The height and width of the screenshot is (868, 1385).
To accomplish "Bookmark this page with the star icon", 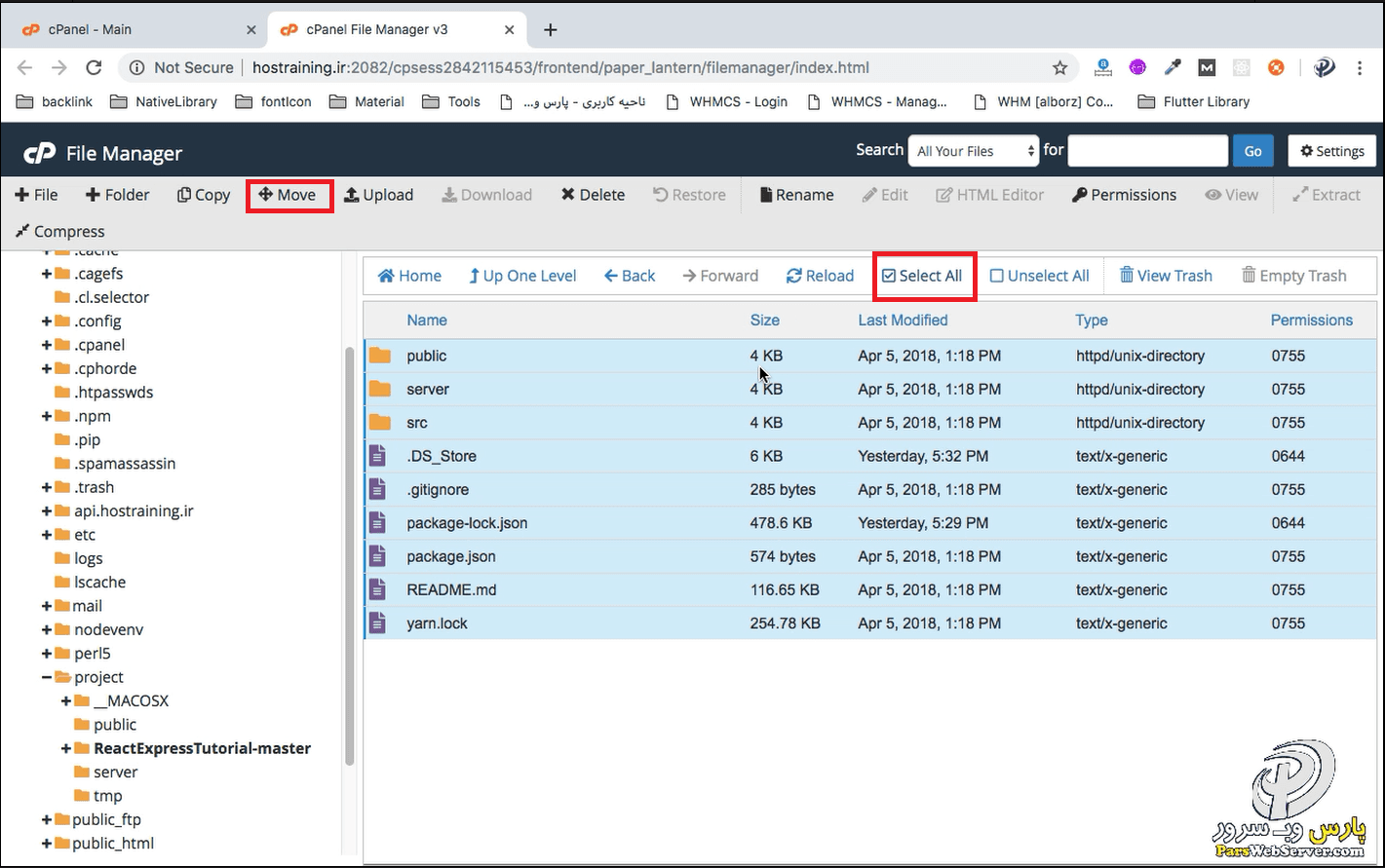I will click(x=1059, y=67).
